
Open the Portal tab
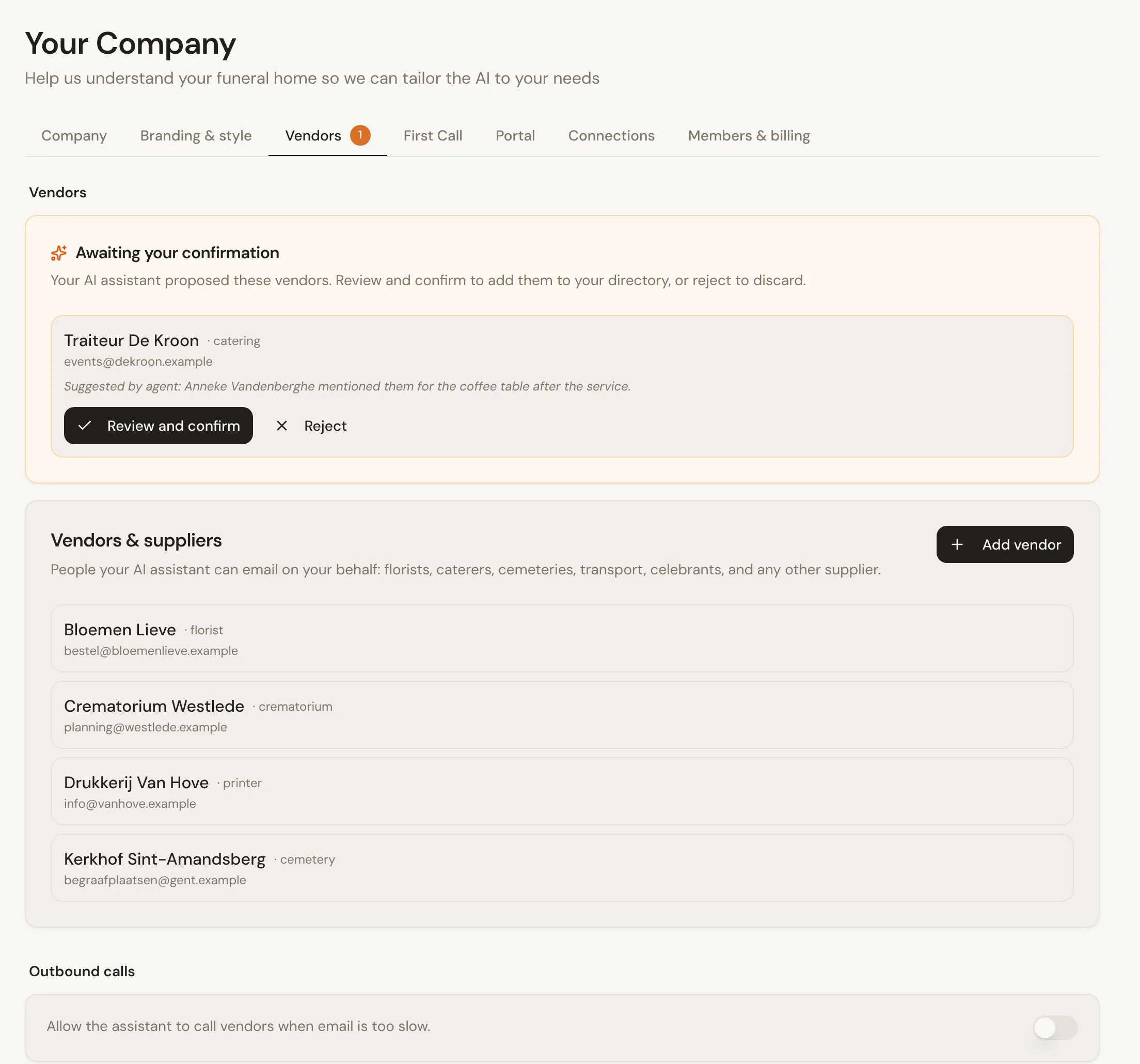coord(515,135)
